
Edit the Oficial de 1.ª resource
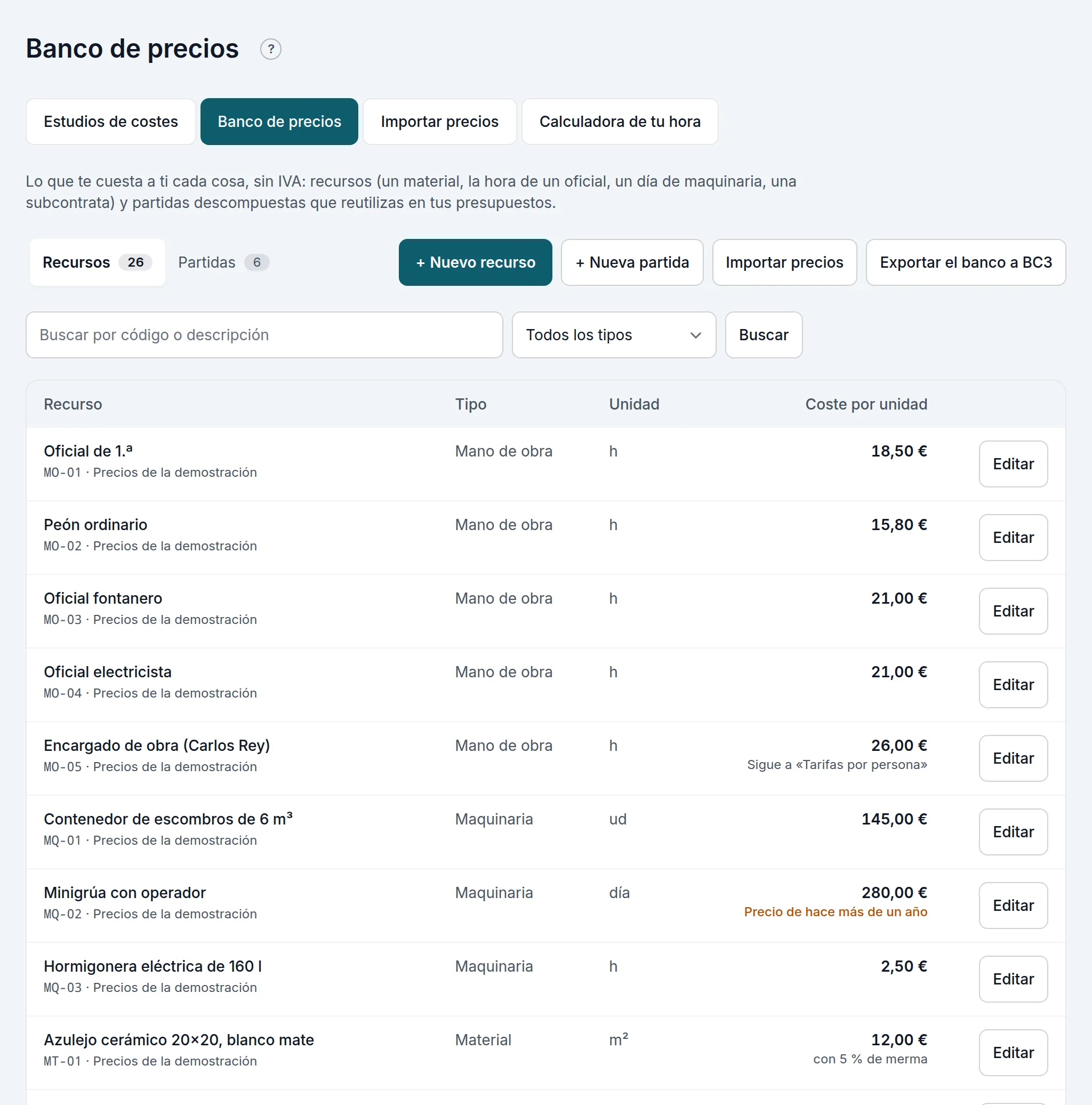(x=1013, y=464)
